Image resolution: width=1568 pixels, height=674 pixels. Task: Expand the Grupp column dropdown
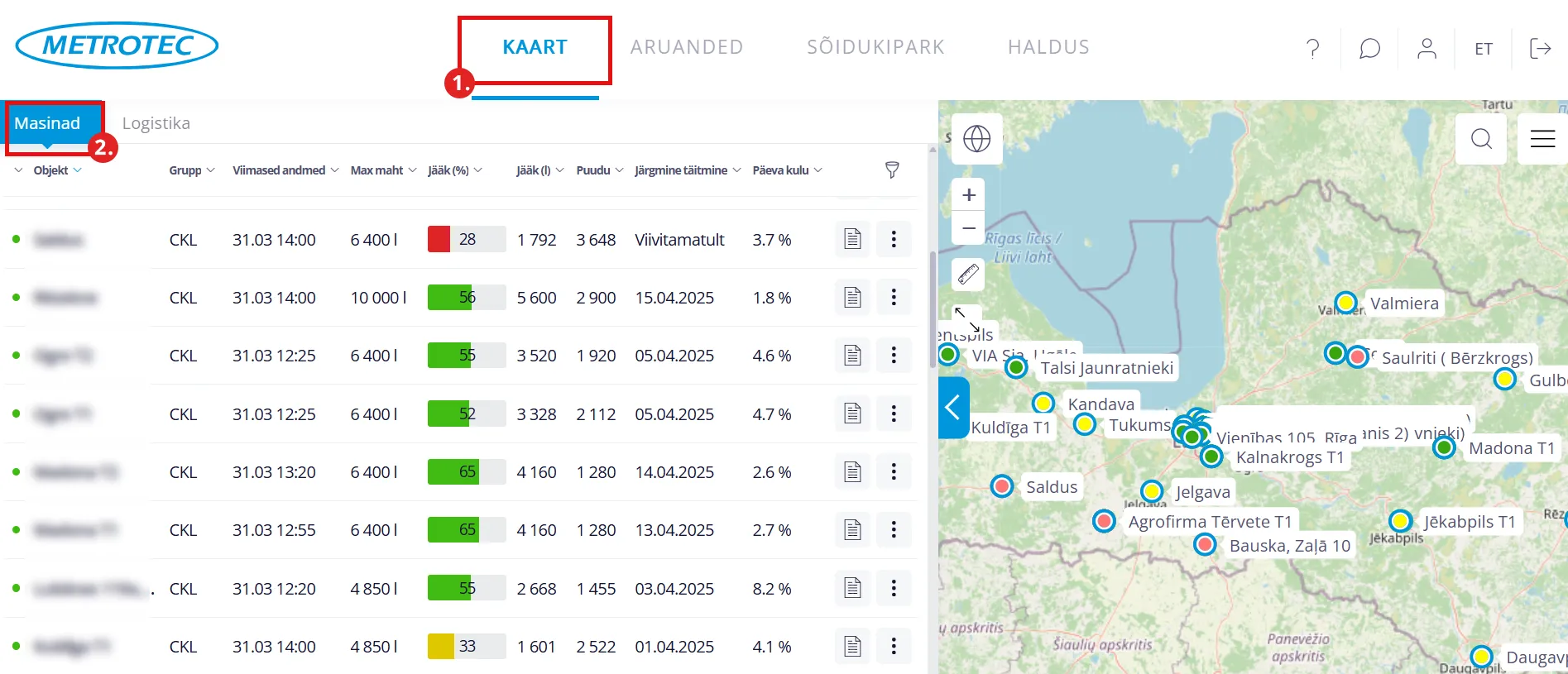click(x=210, y=170)
